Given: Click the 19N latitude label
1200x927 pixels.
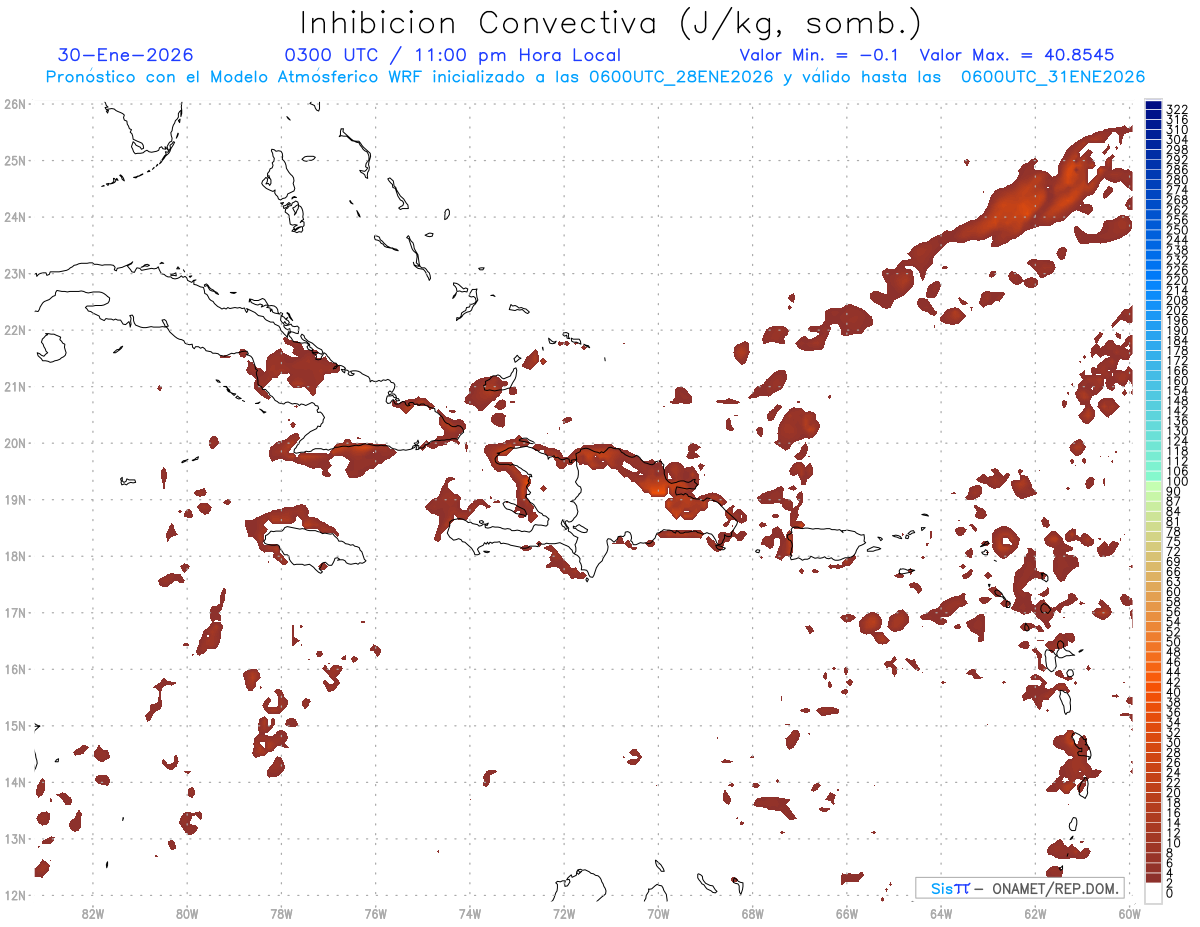Looking at the screenshot, I should coord(15,499).
